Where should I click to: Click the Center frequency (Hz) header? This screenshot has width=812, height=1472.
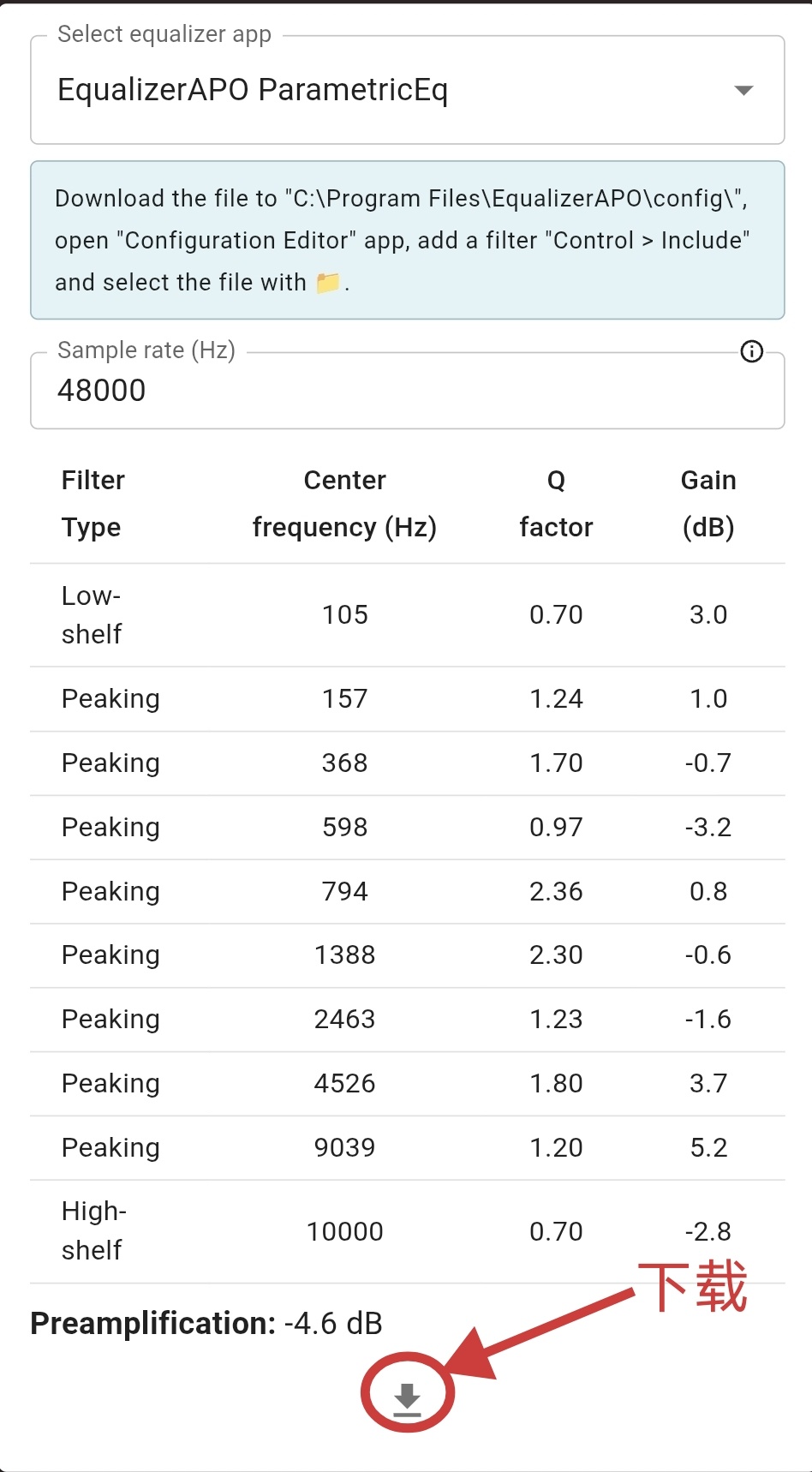[344, 504]
